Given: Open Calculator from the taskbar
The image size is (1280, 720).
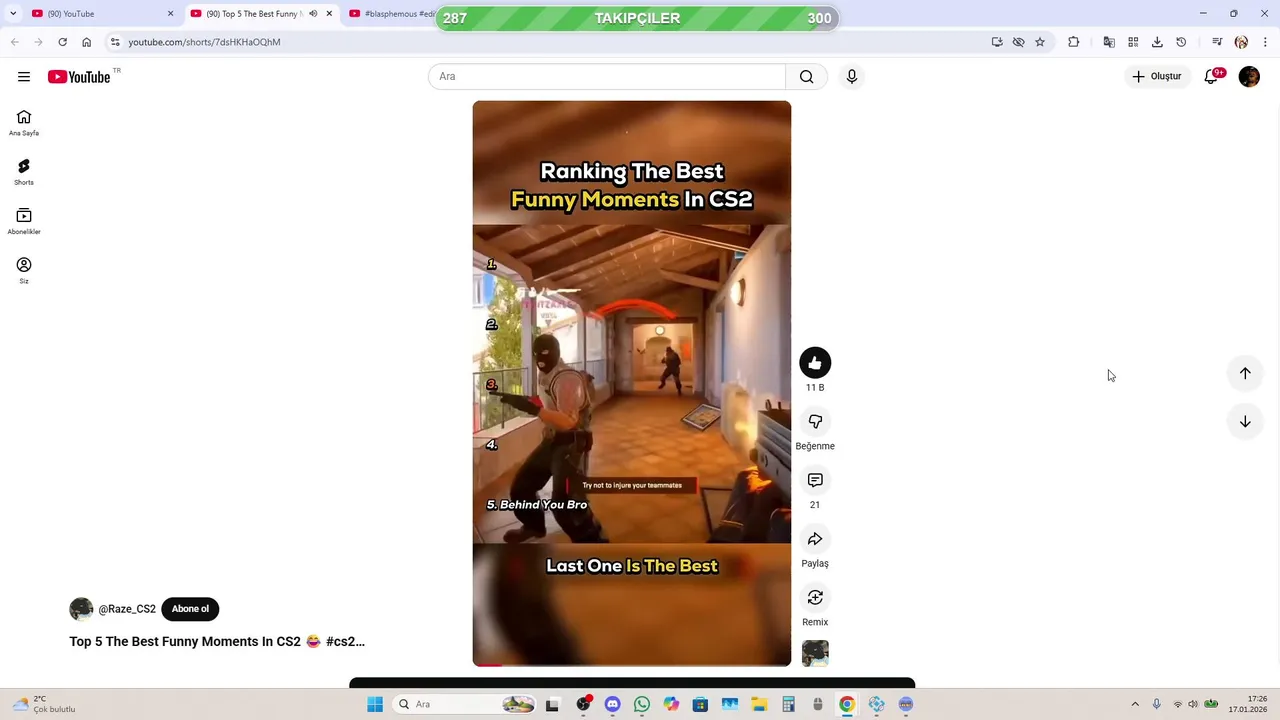Looking at the screenshot, I should coord(788,704).
